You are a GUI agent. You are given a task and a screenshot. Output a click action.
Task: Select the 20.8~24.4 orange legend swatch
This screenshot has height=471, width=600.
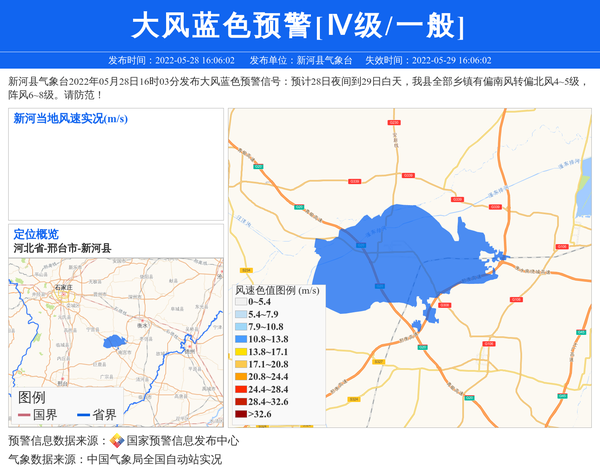(240, 377)
